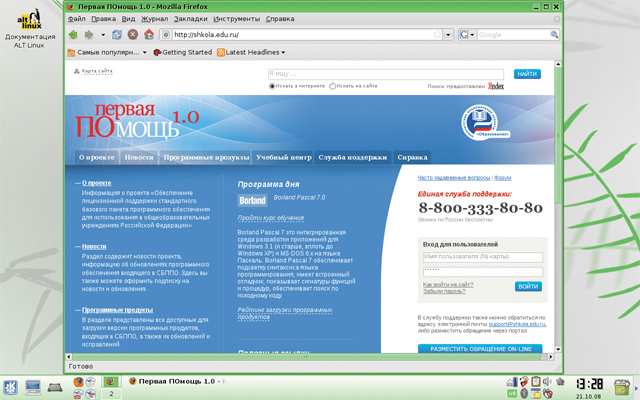Viewport: 640px width, 400px height.
Task: Open the Журнал menu
Action: click(154, 19)
